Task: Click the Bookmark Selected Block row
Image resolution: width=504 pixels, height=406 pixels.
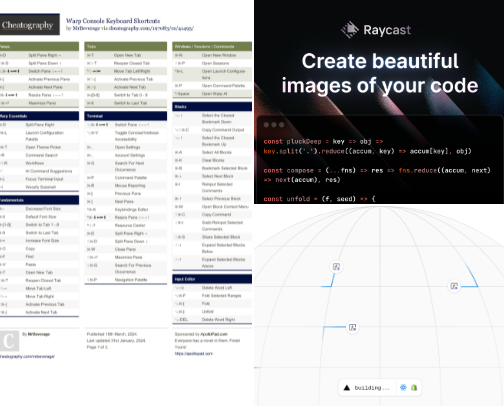Action: pyautogui.click(x=212, y=168)
